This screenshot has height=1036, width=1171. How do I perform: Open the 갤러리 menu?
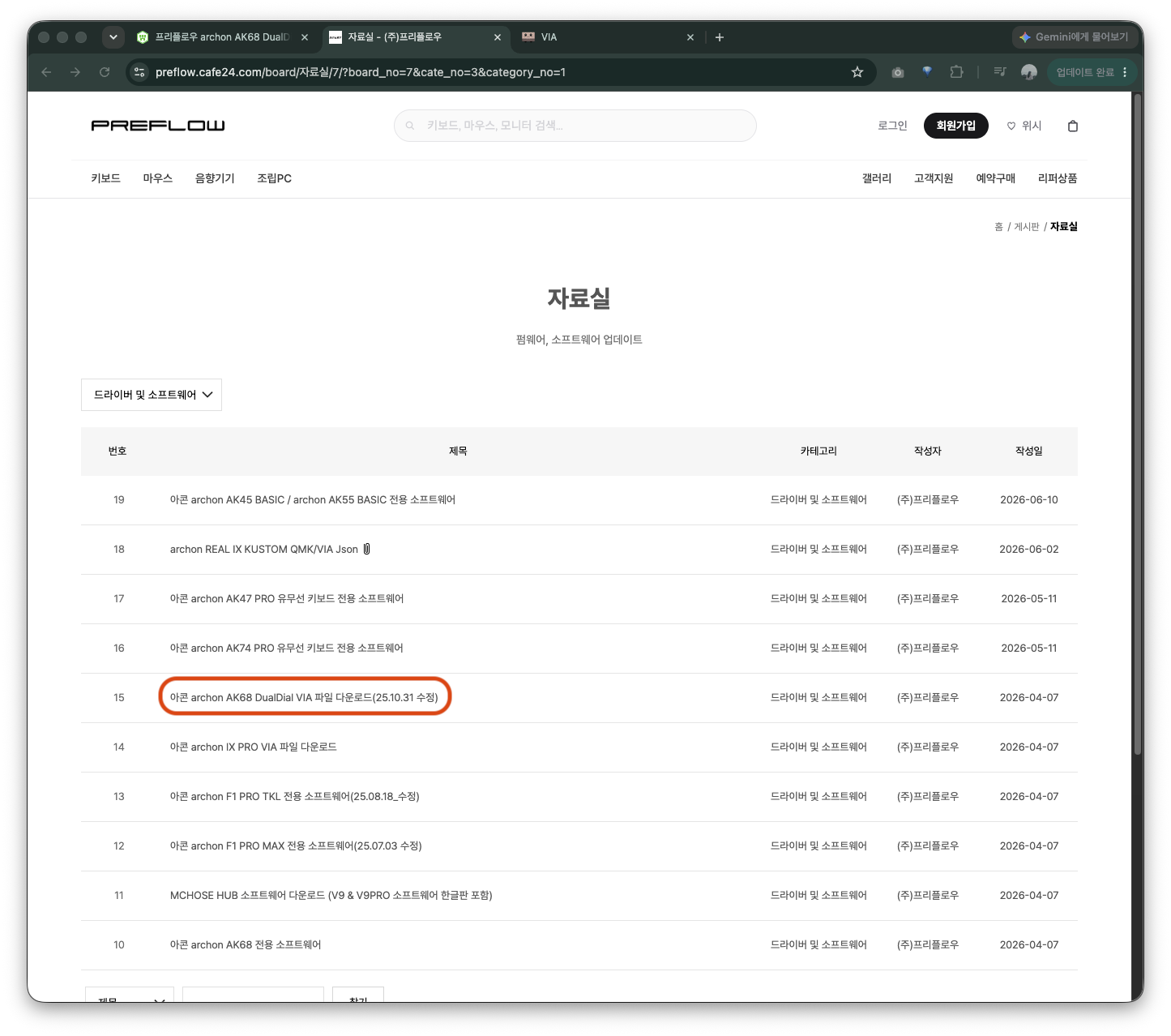click(x=877, y=178)
